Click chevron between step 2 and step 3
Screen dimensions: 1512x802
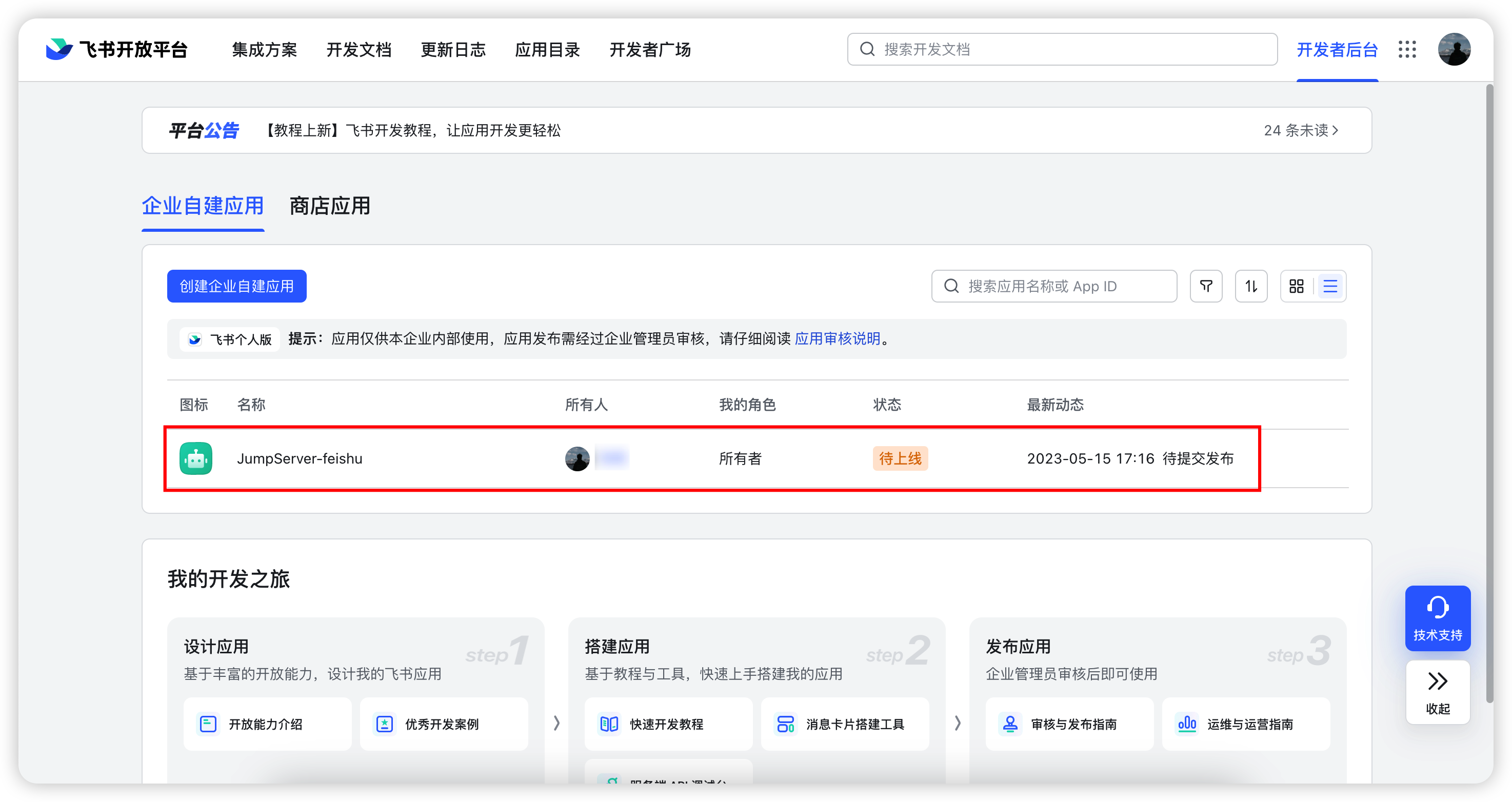pos(958,724)
